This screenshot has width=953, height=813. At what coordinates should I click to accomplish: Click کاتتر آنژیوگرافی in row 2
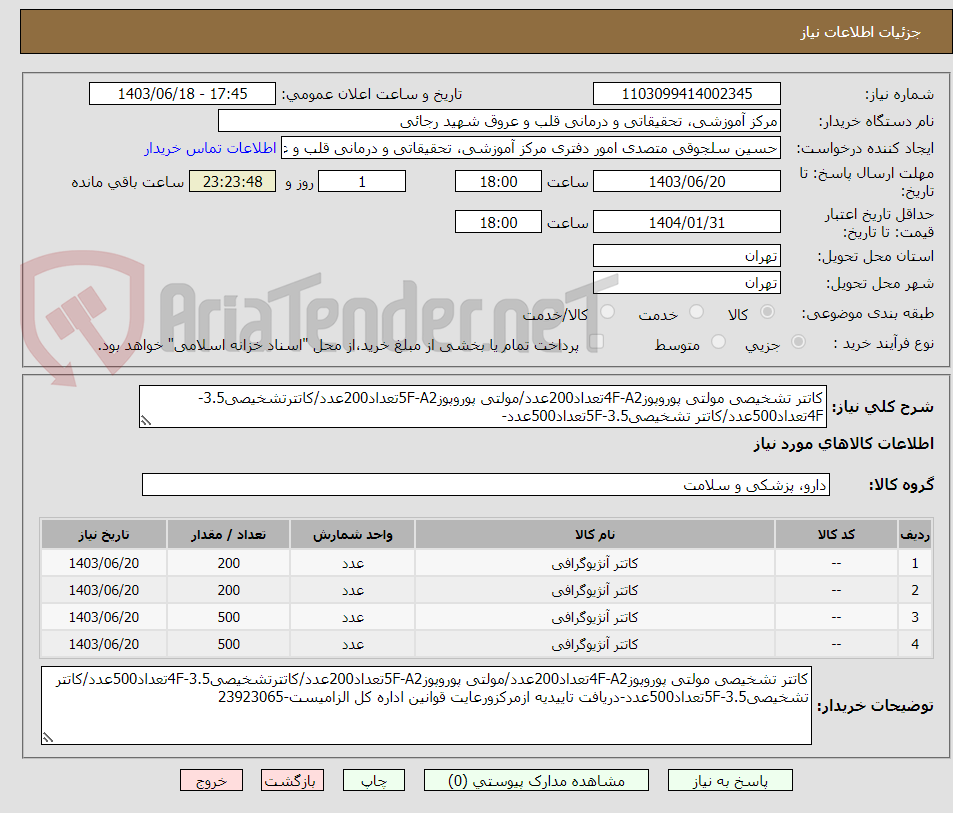pyautogui.click(x=595, y=591)
